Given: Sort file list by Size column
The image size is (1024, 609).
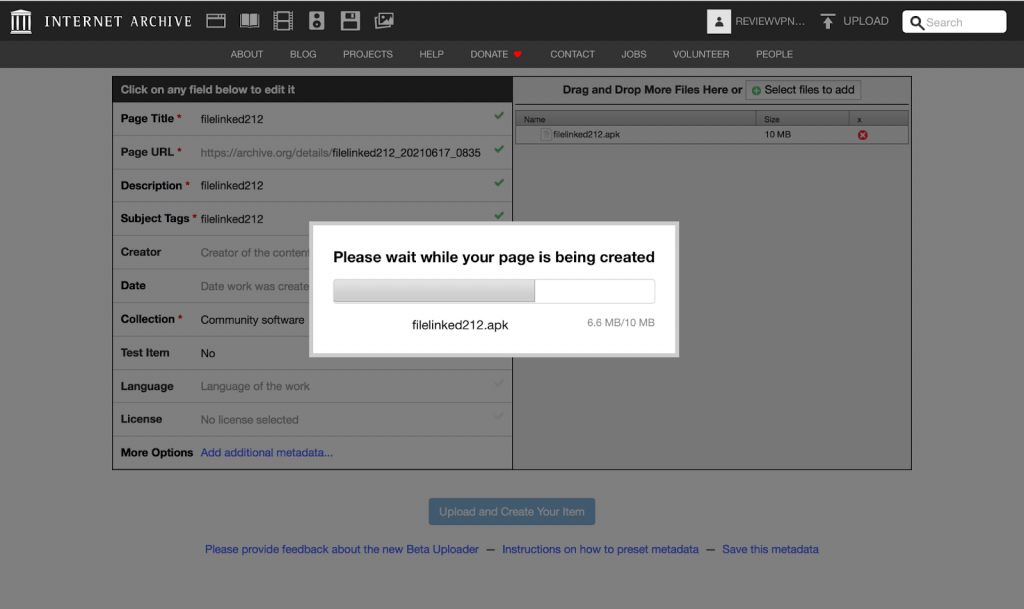Looking at the screenshot, I should [803, 119].
